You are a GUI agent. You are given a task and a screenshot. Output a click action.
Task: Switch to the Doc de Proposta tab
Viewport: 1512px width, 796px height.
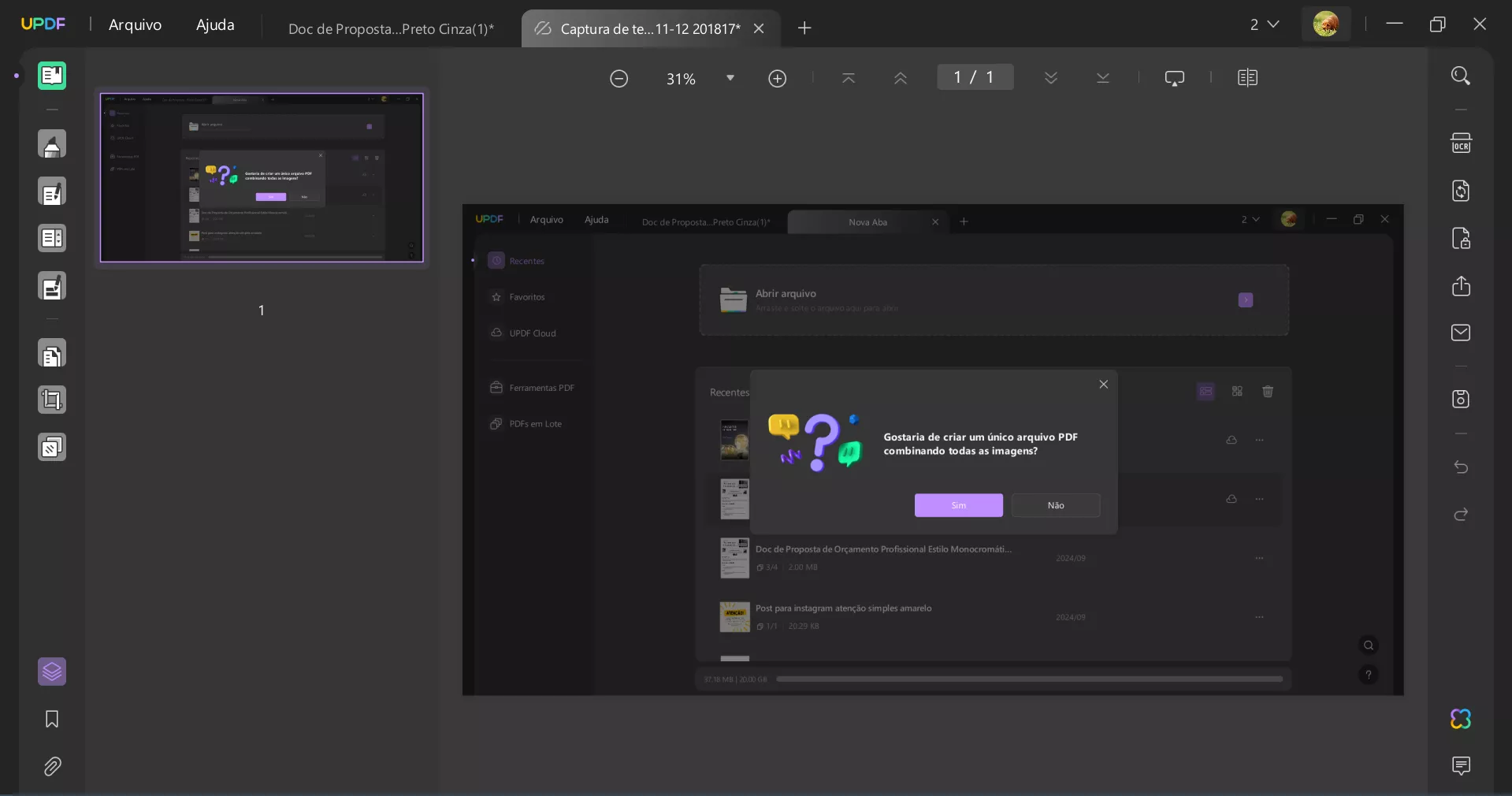tap(391, 29)
